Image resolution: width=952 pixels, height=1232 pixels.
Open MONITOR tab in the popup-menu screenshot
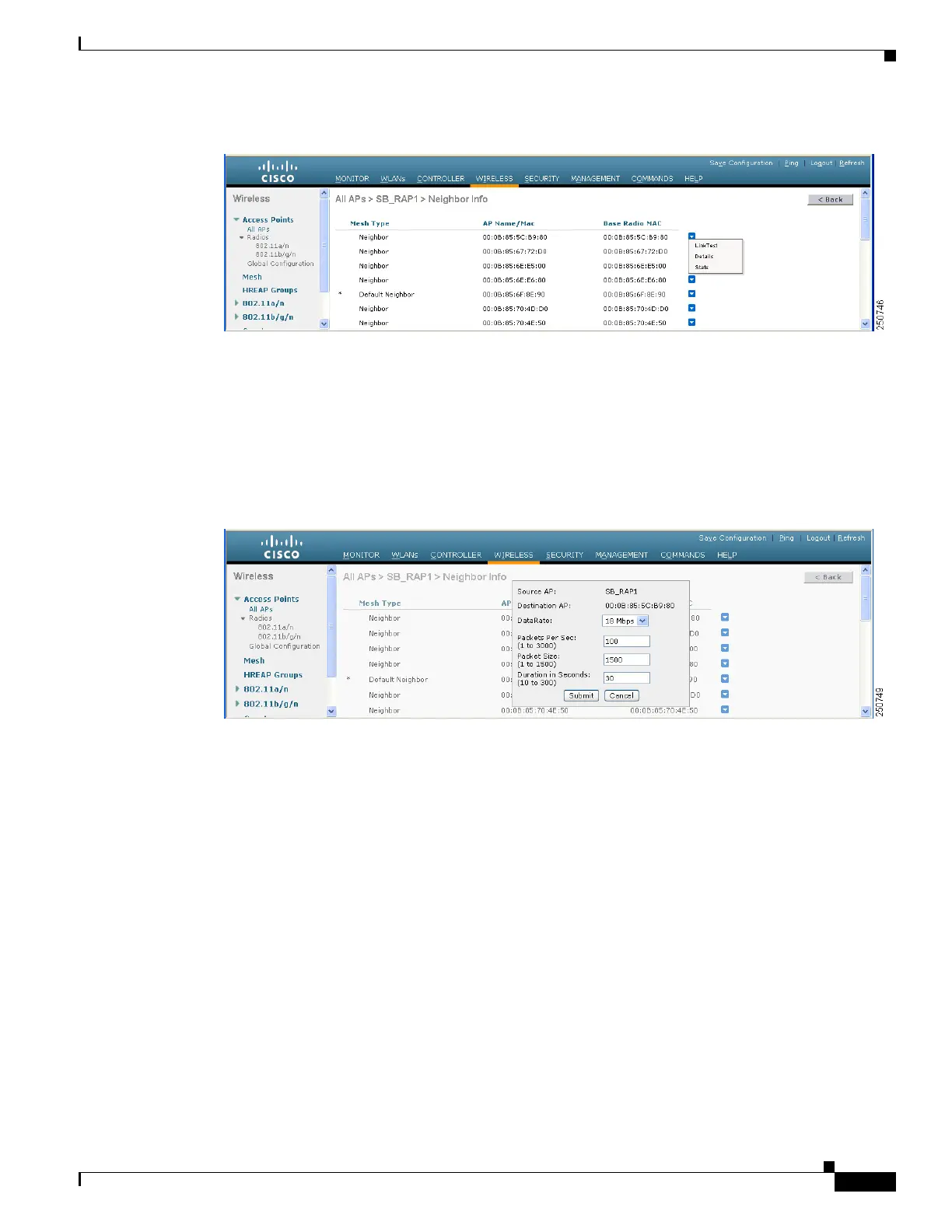(x=352, y=179)
